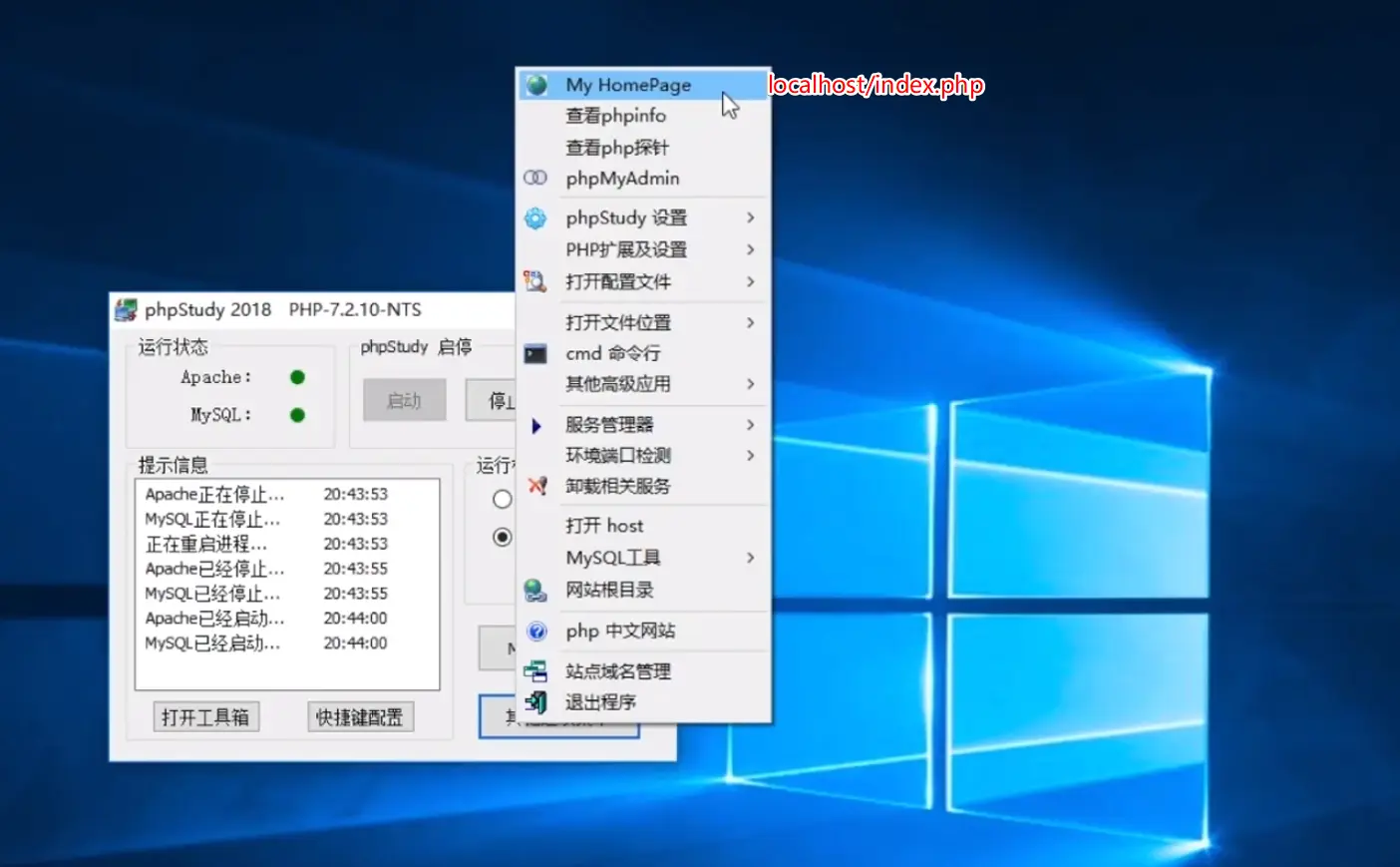The height and width of the screenshot is (867, 1400).
Task: Click the terminal icon beside cmd 命令行
Action: point(535,353)
